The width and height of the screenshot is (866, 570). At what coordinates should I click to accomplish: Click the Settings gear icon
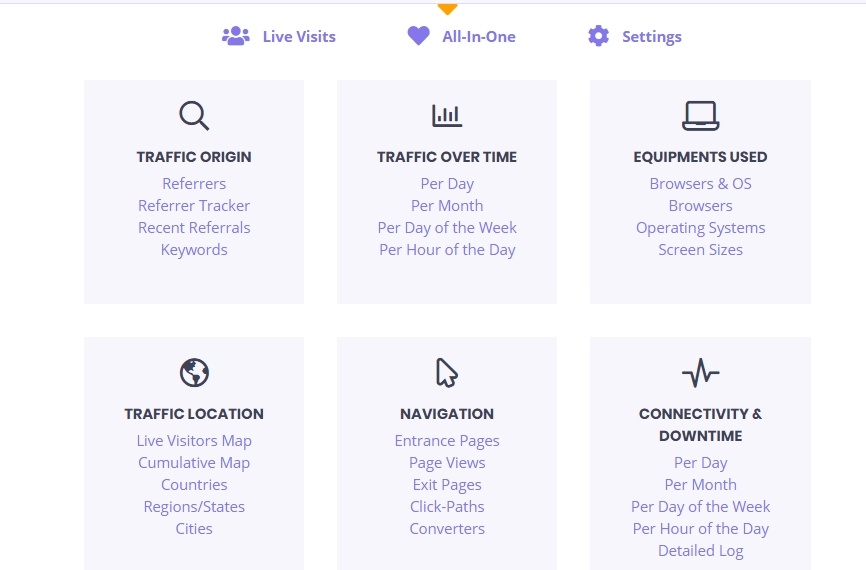click(x=598, y=37)
